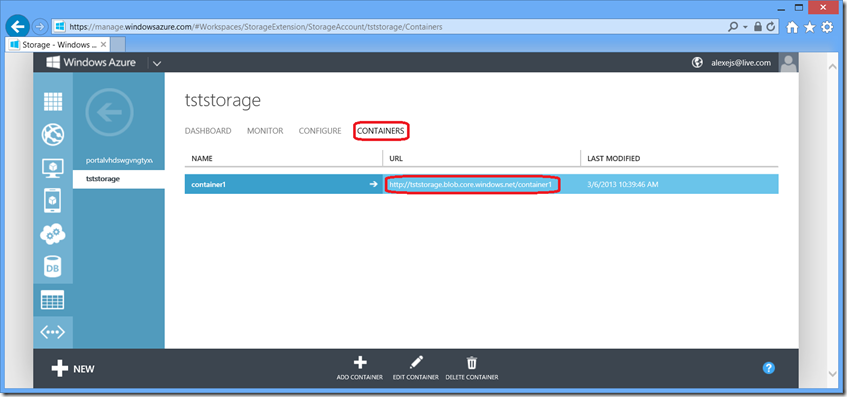
Task: Click the address bar search magnifier icon
Action: coord(733,26)
